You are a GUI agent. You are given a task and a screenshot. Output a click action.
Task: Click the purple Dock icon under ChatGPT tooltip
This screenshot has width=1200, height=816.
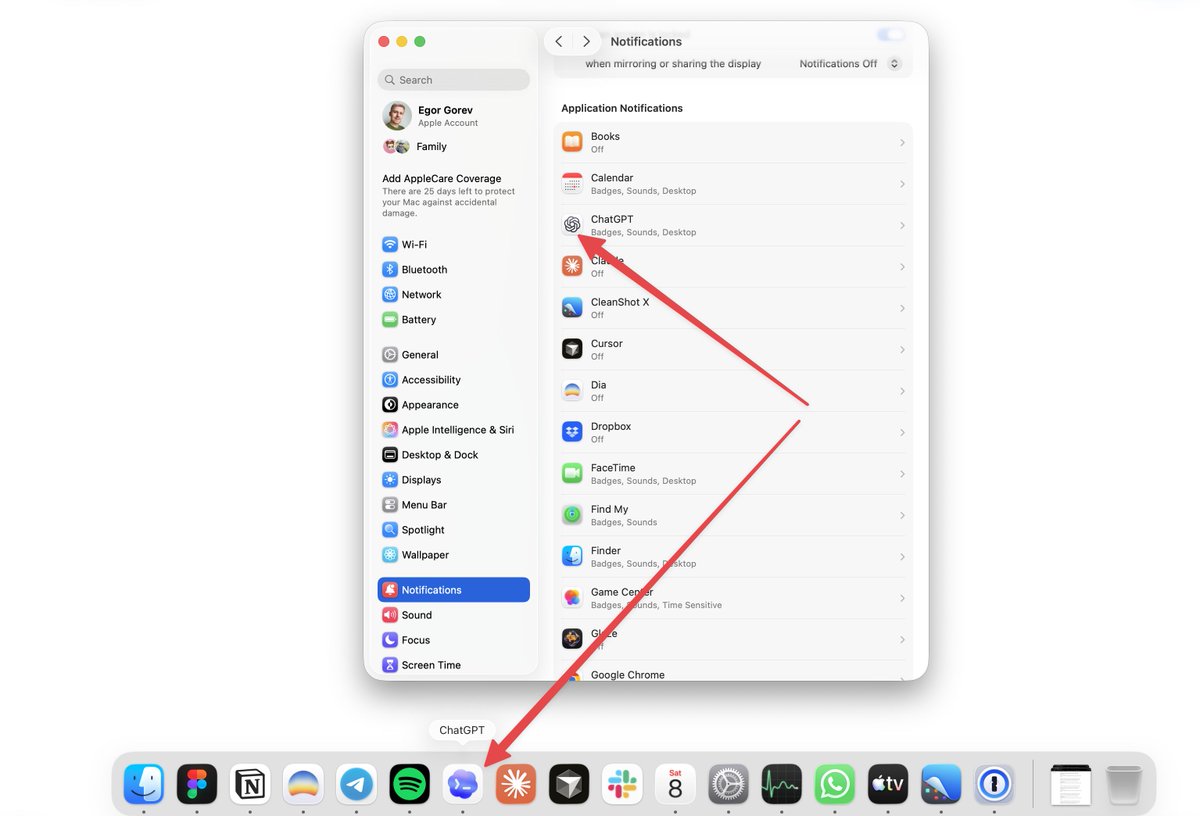(462, 785)
